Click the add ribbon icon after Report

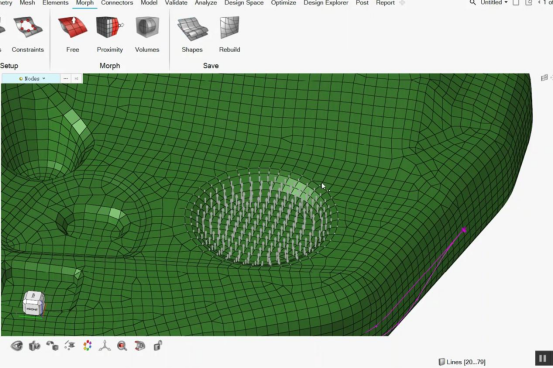coord(402,3)
